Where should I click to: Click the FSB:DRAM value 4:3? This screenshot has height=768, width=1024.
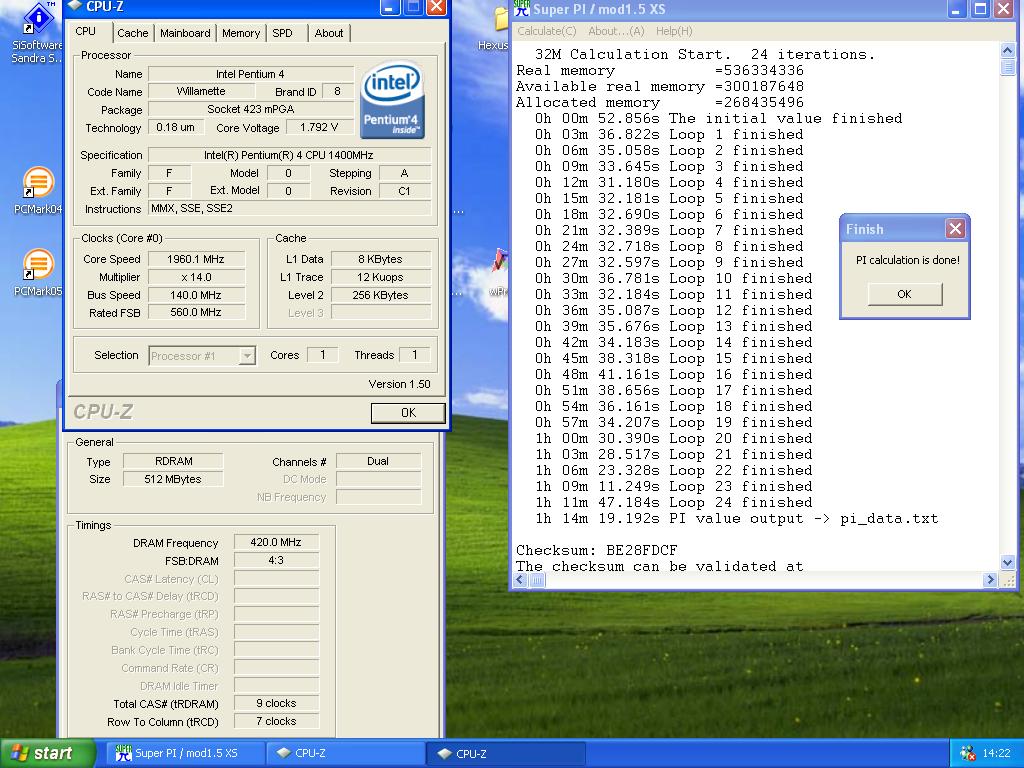coord(276,560)
